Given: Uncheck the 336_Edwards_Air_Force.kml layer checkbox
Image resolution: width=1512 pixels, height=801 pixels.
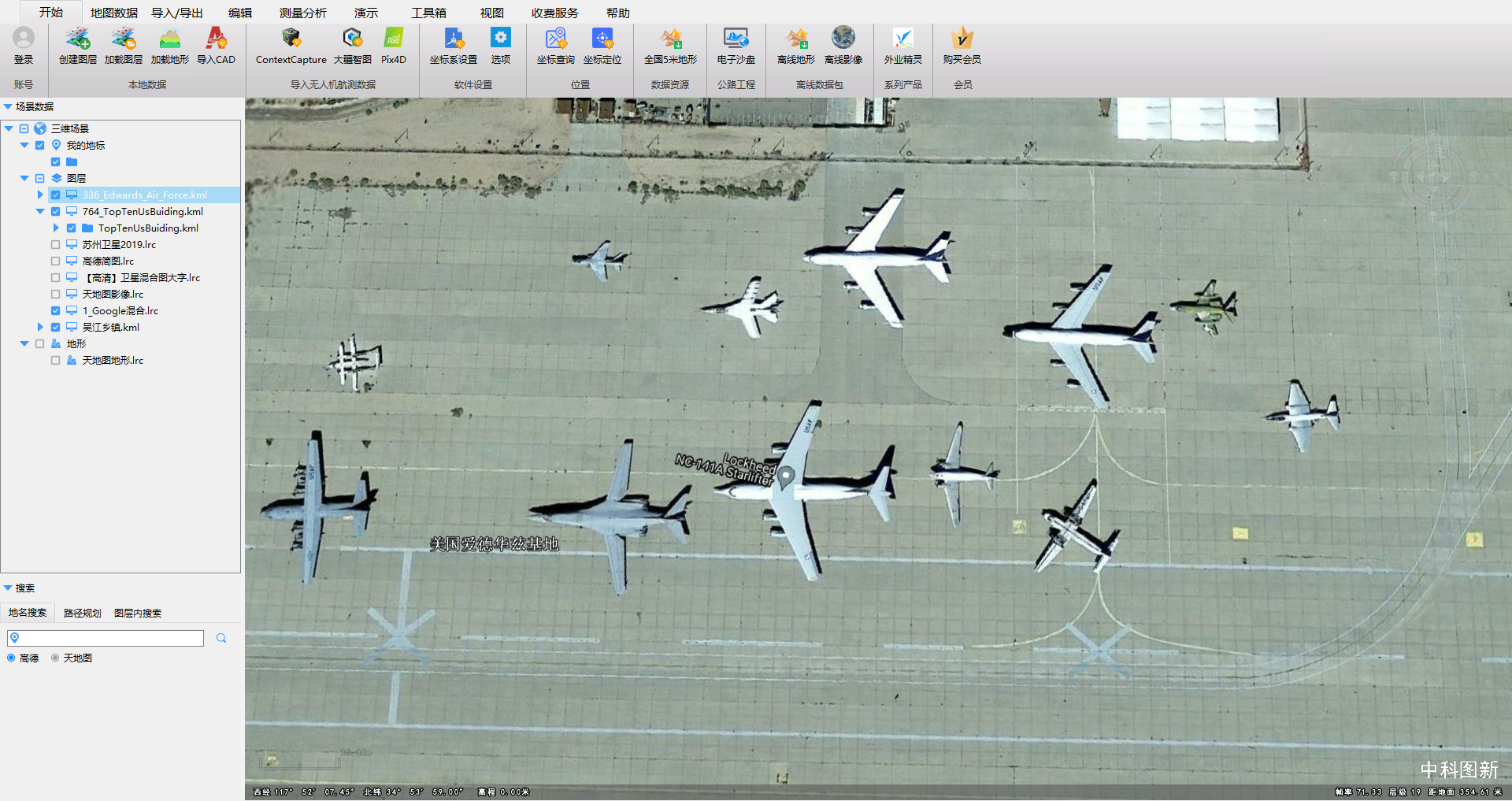Looking at the screenshot, I should click(x=55, y=195).
